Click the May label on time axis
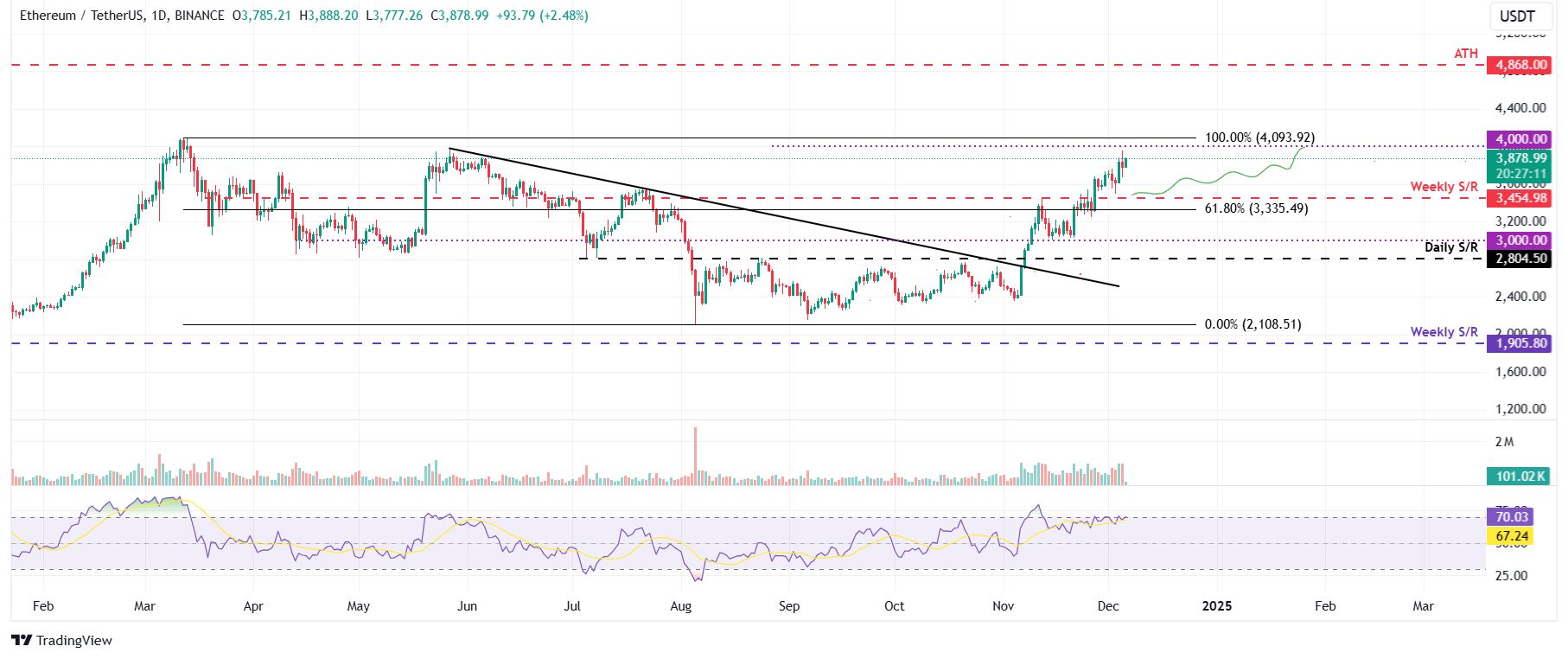The image size is (1568, 659). [x=359, y=606]
